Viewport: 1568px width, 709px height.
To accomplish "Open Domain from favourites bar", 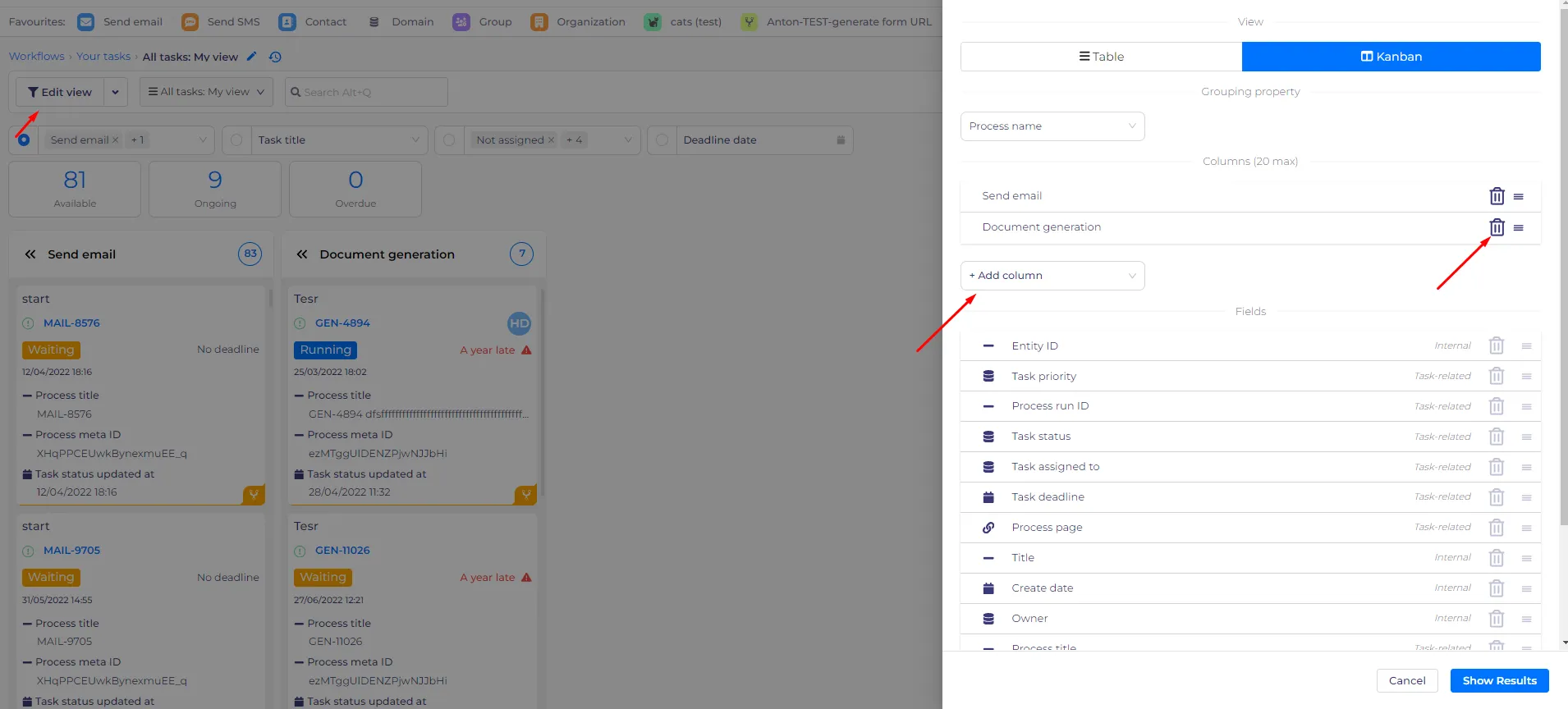I will pos(401,22).
